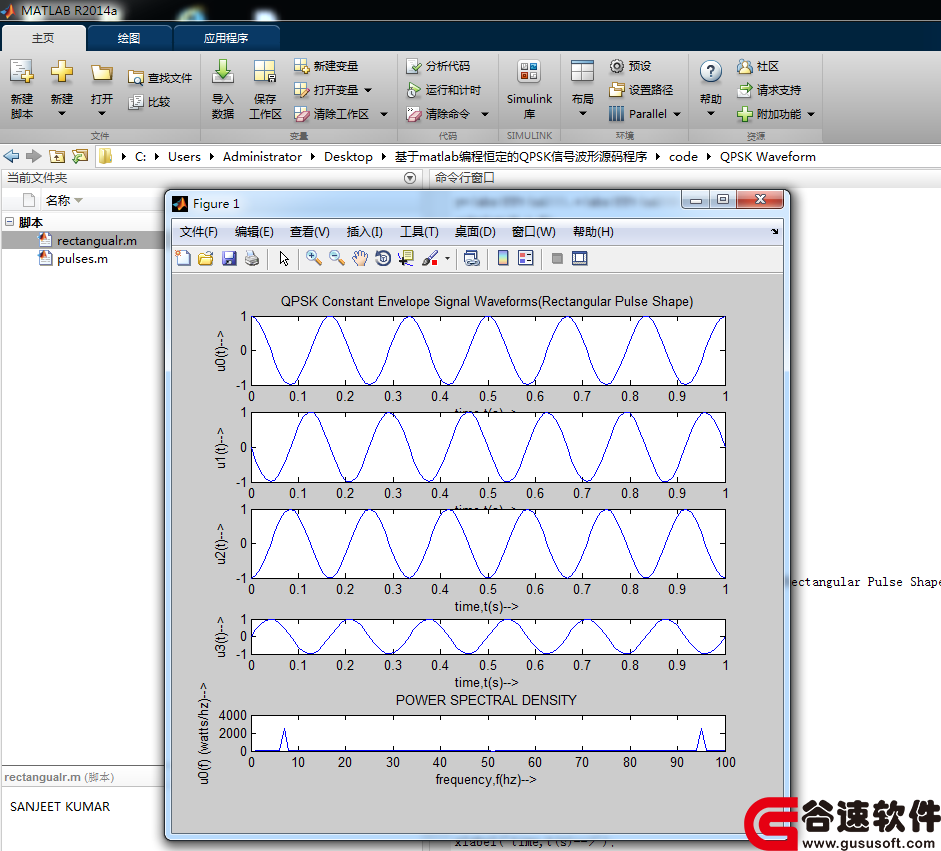Toggle the Edit Plot arrow tool

284,259
